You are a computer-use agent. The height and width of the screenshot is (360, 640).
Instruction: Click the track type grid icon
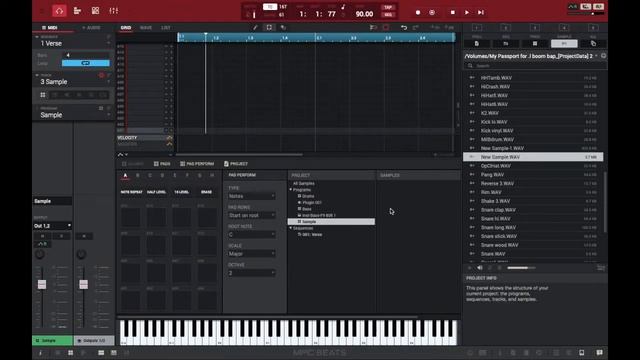(43, 95)
